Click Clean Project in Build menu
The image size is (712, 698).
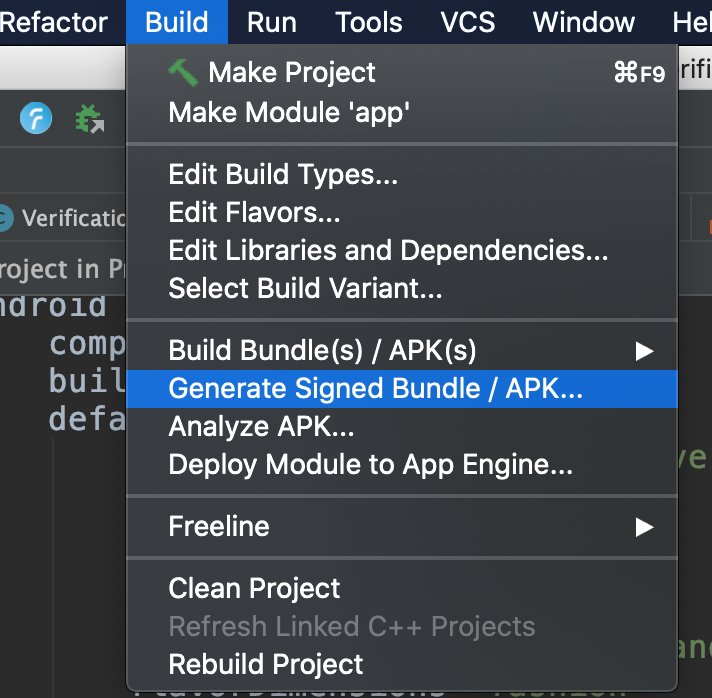(x=254, y=588)
